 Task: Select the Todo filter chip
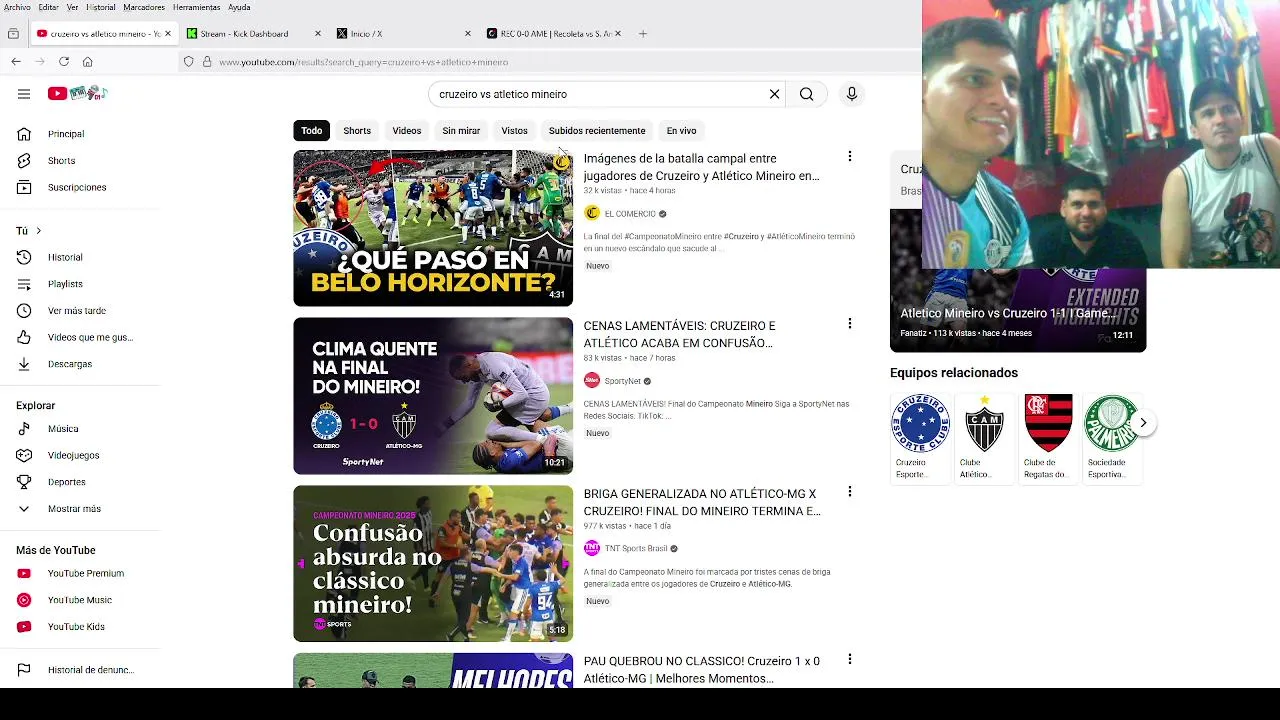tap(312, 131)
